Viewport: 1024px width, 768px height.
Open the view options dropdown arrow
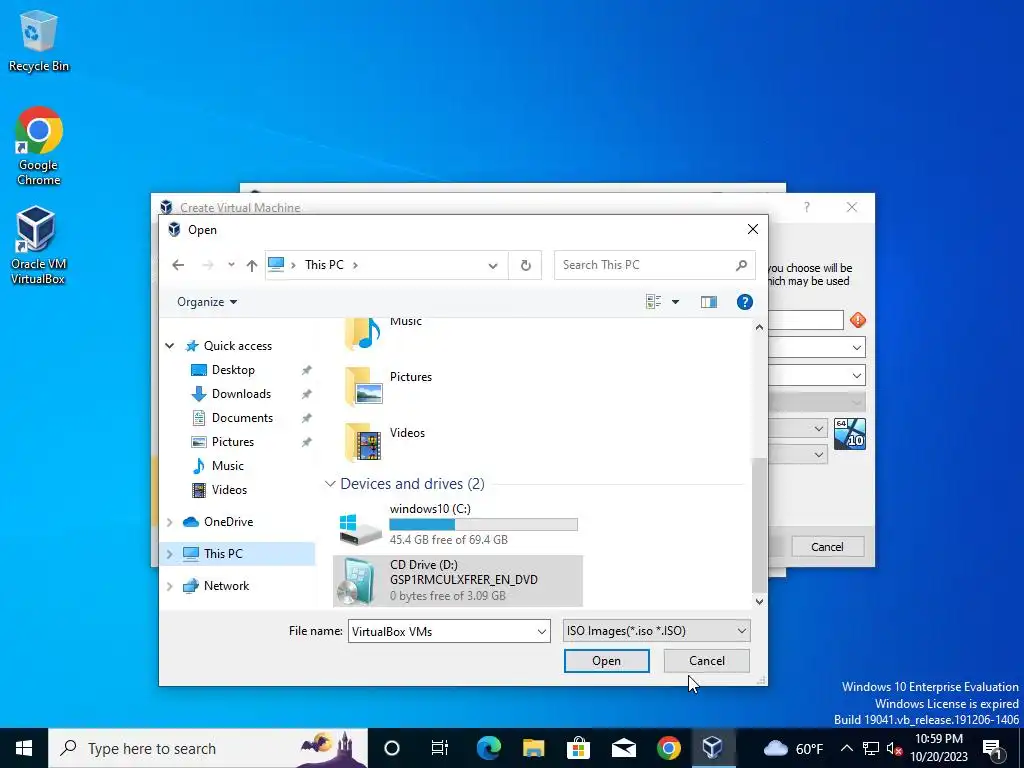pyautogui.click(x=675, y=302)
